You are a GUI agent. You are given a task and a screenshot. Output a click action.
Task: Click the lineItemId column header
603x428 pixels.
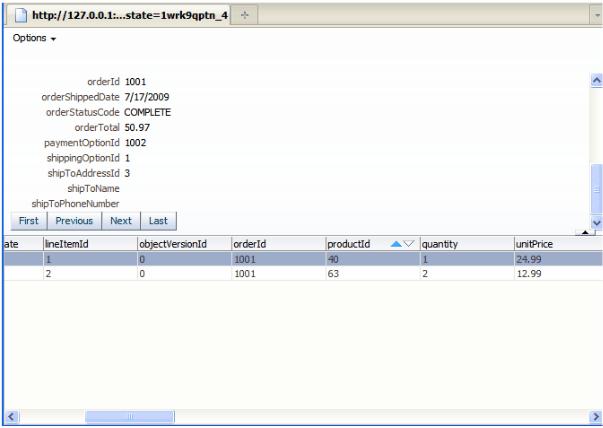[90, 244]
